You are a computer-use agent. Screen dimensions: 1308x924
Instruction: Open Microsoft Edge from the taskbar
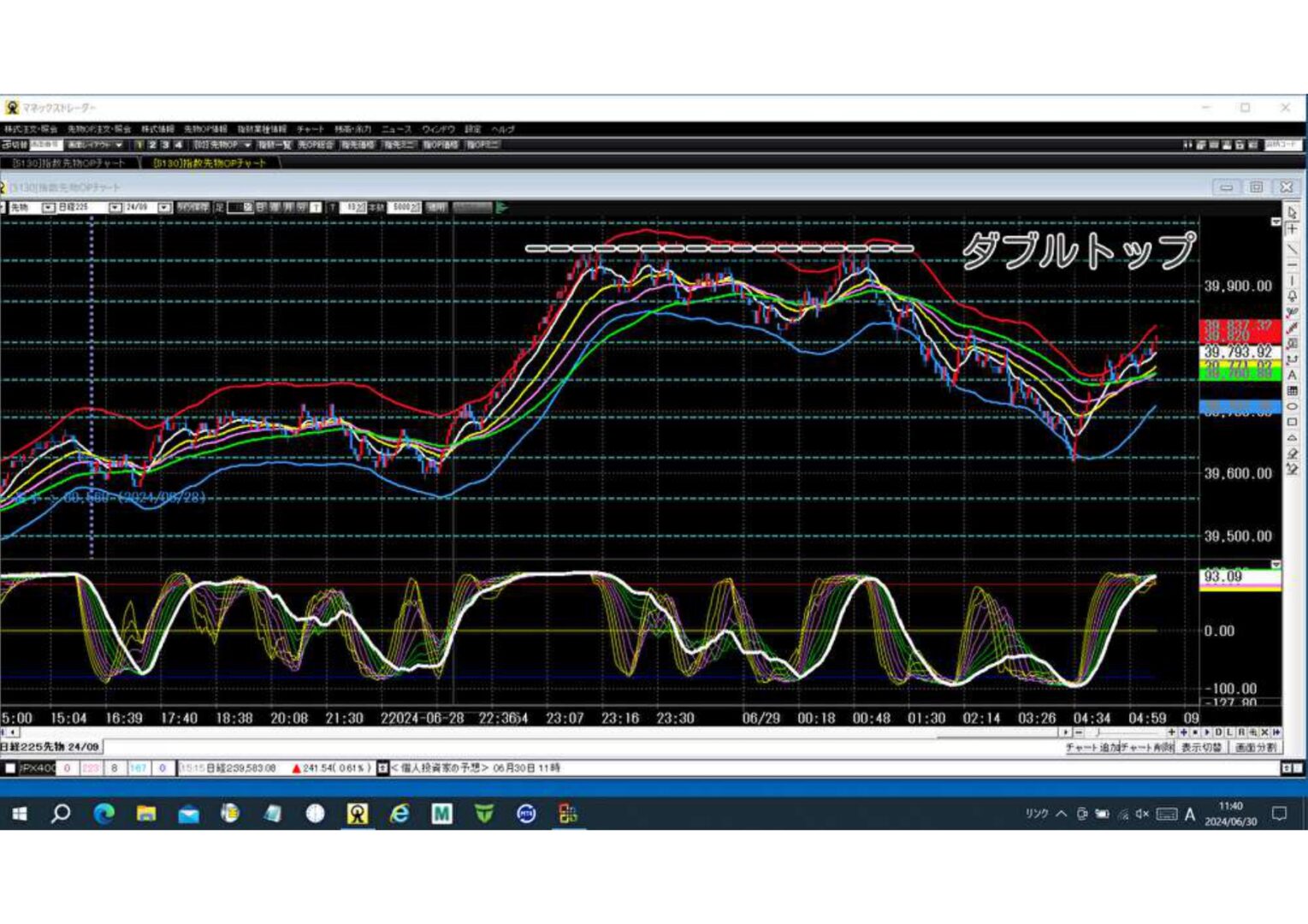[104, 814]
